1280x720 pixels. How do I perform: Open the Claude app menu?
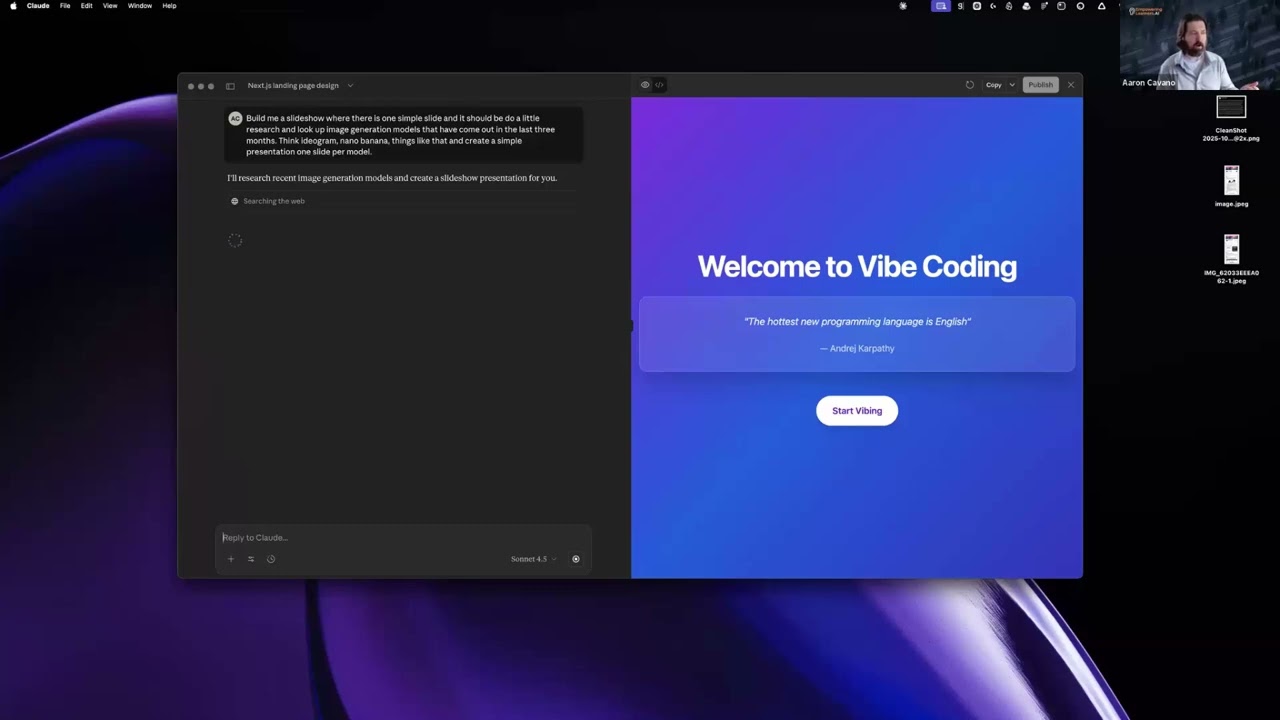(x=38, y=6)
